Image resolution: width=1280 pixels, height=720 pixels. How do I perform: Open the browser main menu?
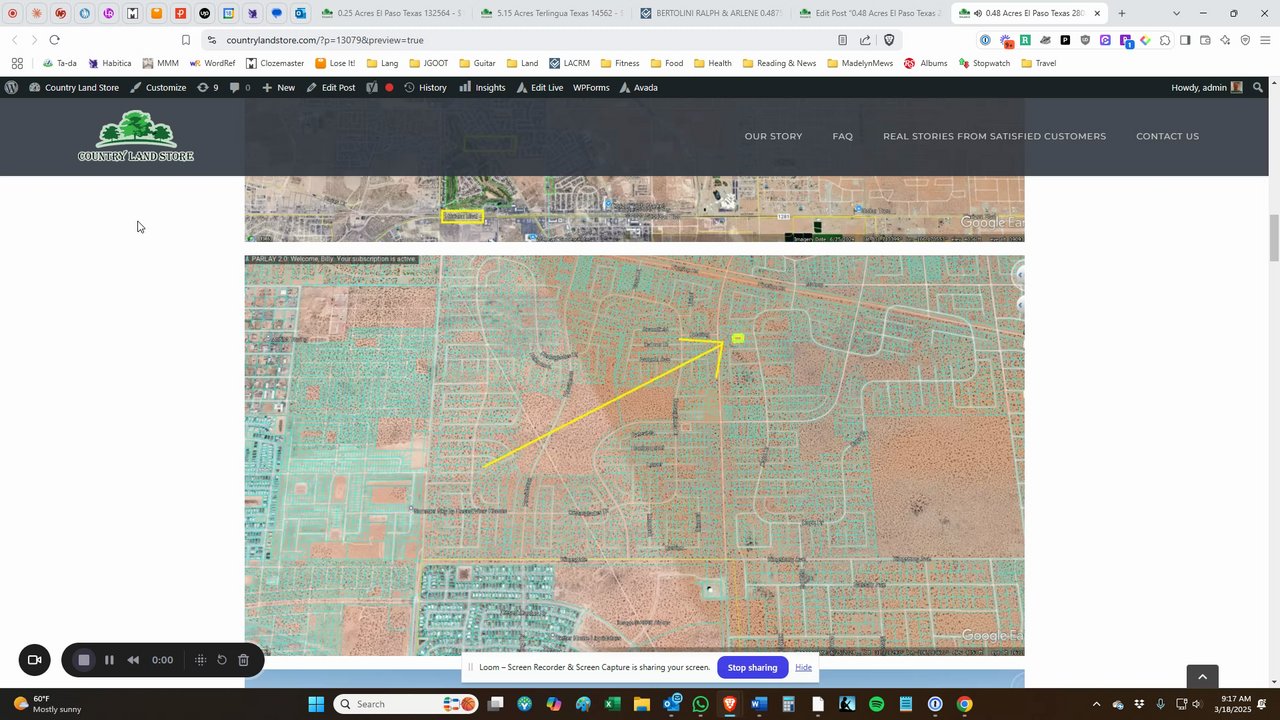[x=1265, y=40]
